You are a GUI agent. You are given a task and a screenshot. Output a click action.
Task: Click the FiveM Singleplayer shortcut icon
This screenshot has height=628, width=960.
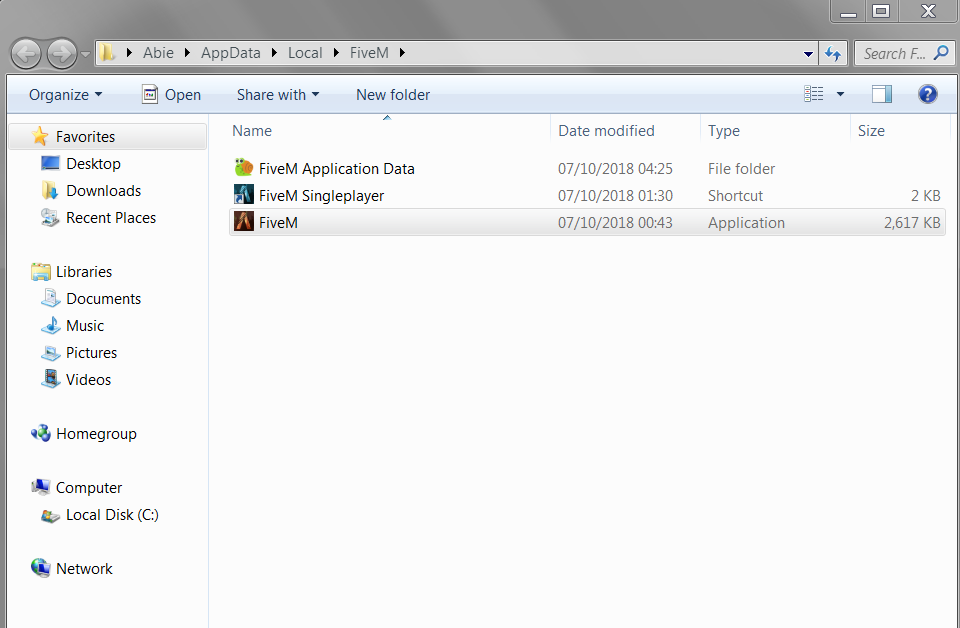coord(244,195)
